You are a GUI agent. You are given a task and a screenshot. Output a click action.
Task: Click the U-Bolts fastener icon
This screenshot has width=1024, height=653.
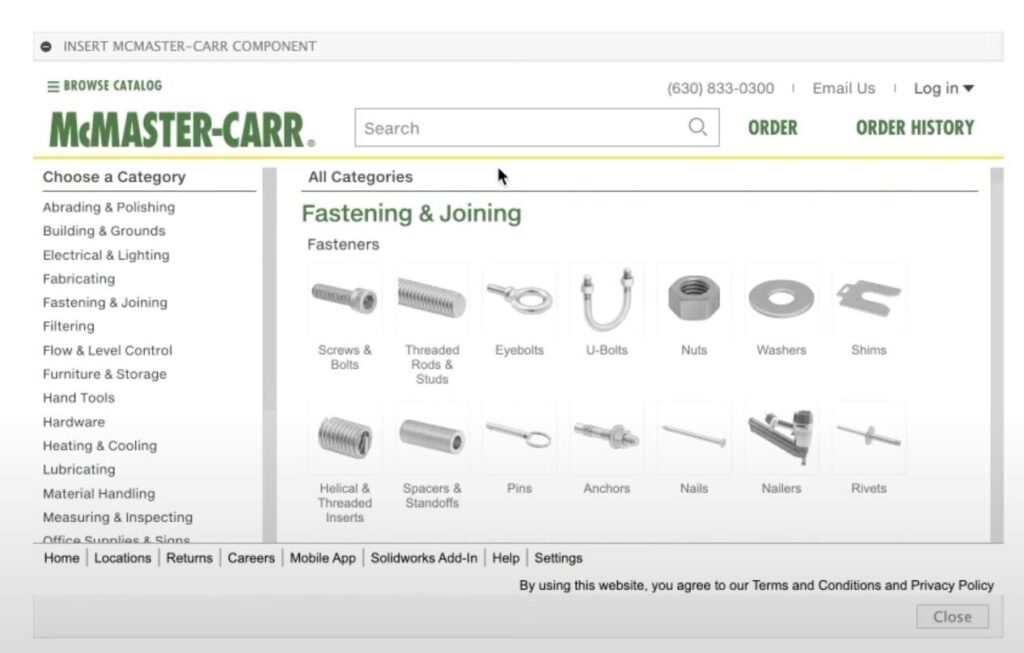coord(606,297)
